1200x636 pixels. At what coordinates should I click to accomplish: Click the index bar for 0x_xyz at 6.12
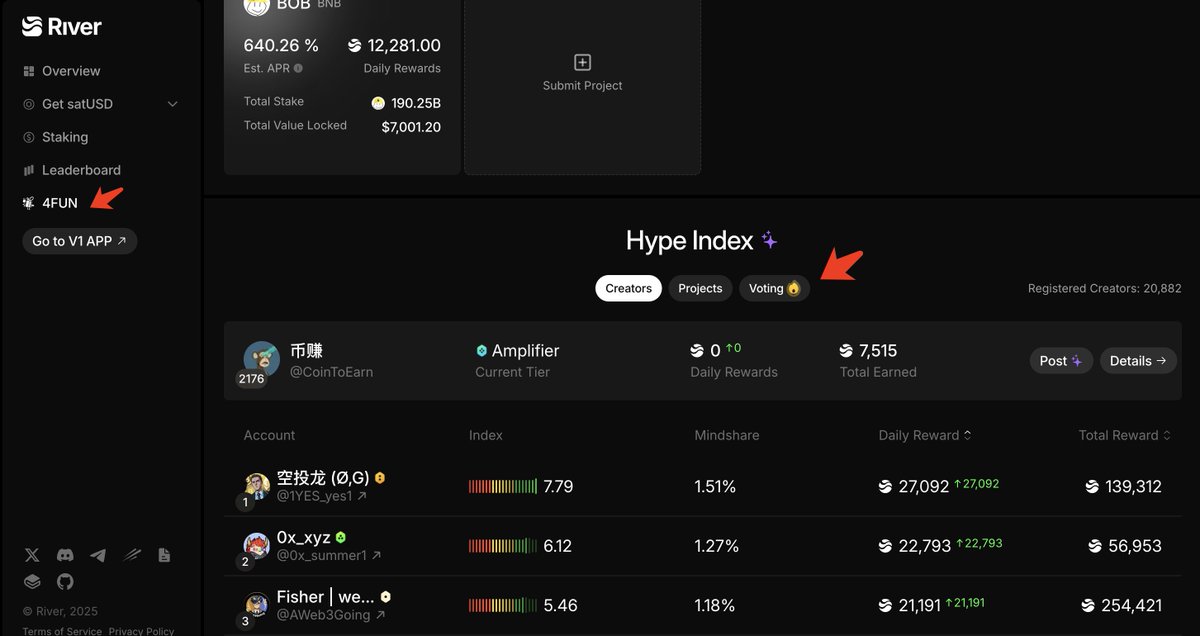pos(503,546)
